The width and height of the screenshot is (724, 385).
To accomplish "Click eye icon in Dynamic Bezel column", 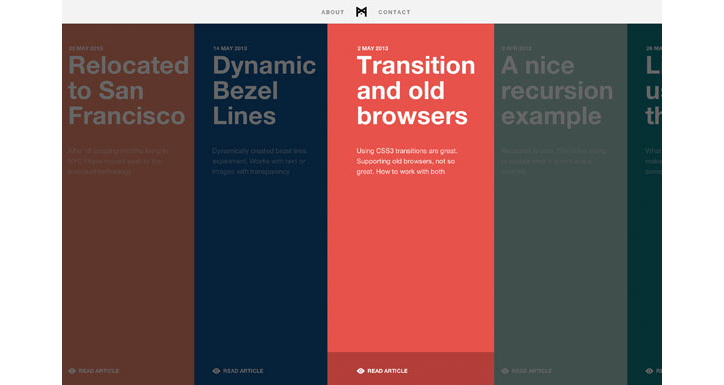I will 217,371.
